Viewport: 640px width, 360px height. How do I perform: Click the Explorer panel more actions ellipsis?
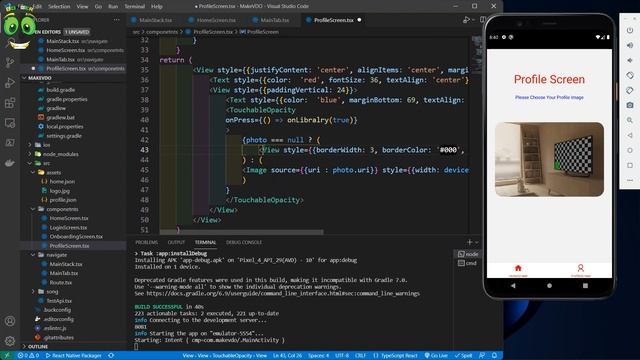tap(117, 20)
